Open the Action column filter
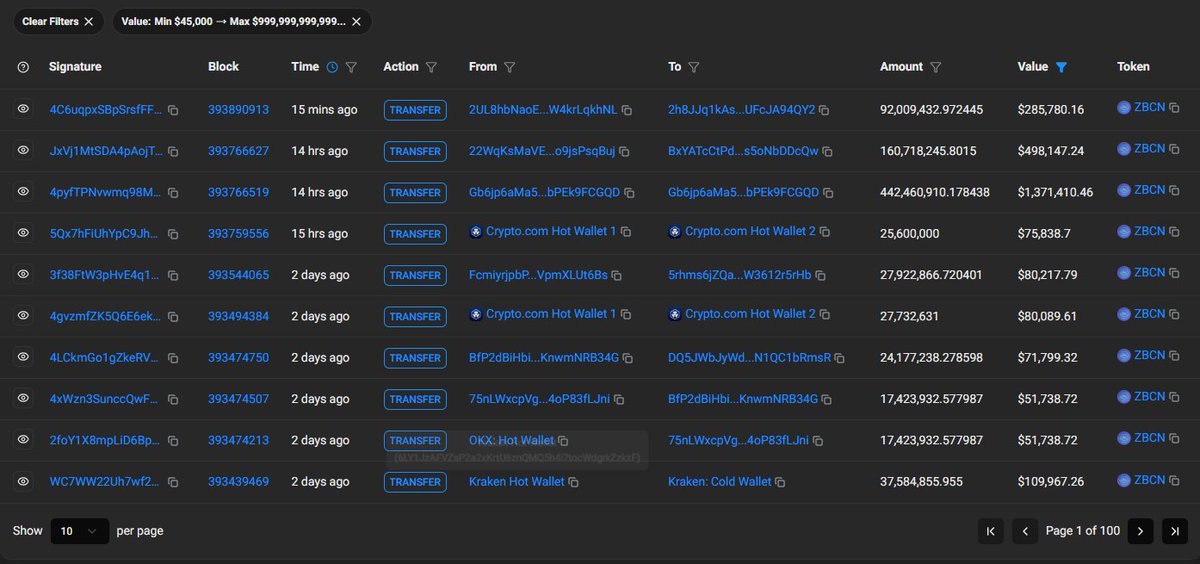The image size is (1200, 564). [x=431, y=67]
